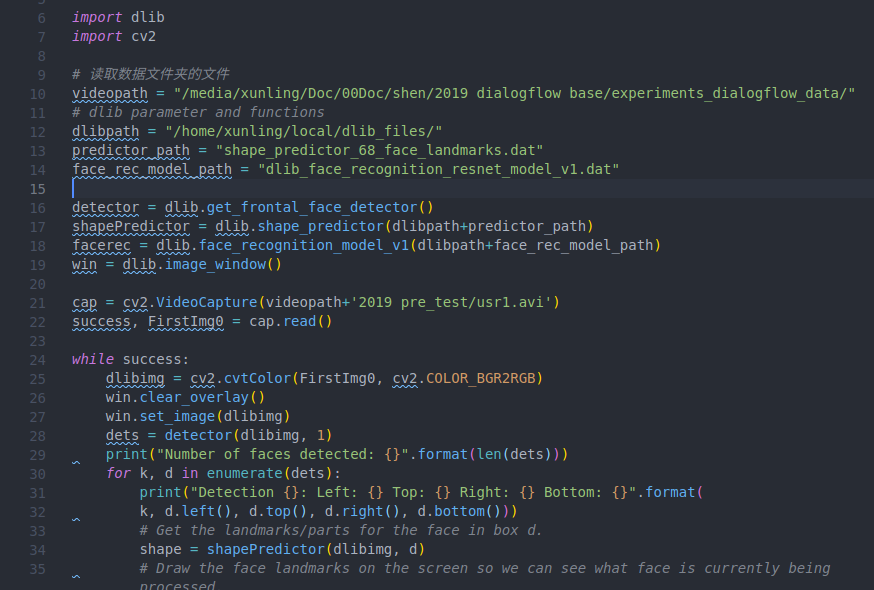Screen dimensions: 874x590
Task: Click 'd.left()' call on line 32
Action: point(198,511)
